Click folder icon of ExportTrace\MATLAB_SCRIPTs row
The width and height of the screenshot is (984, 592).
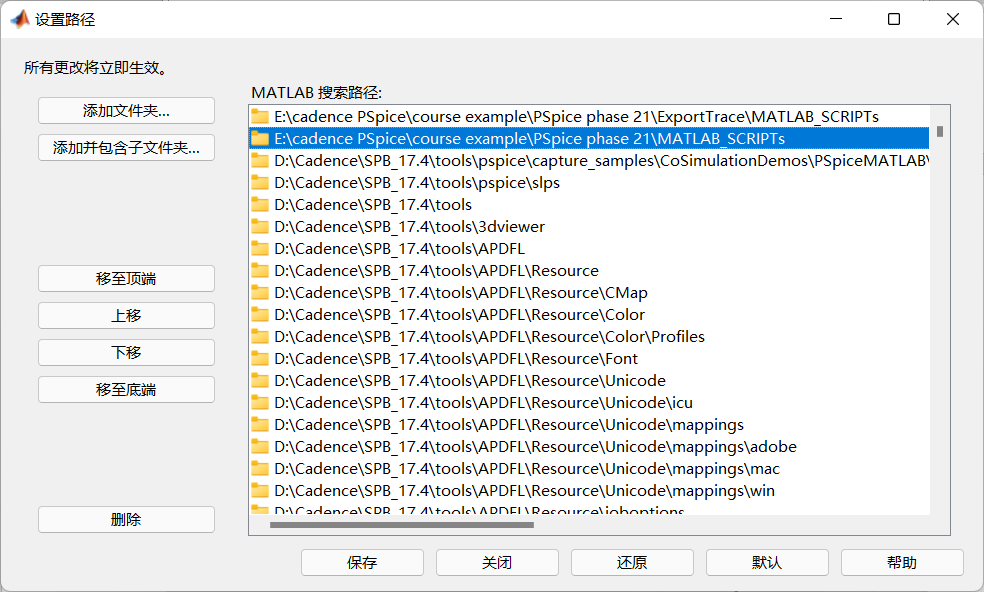pyautogui.click(x=260, y=116)
